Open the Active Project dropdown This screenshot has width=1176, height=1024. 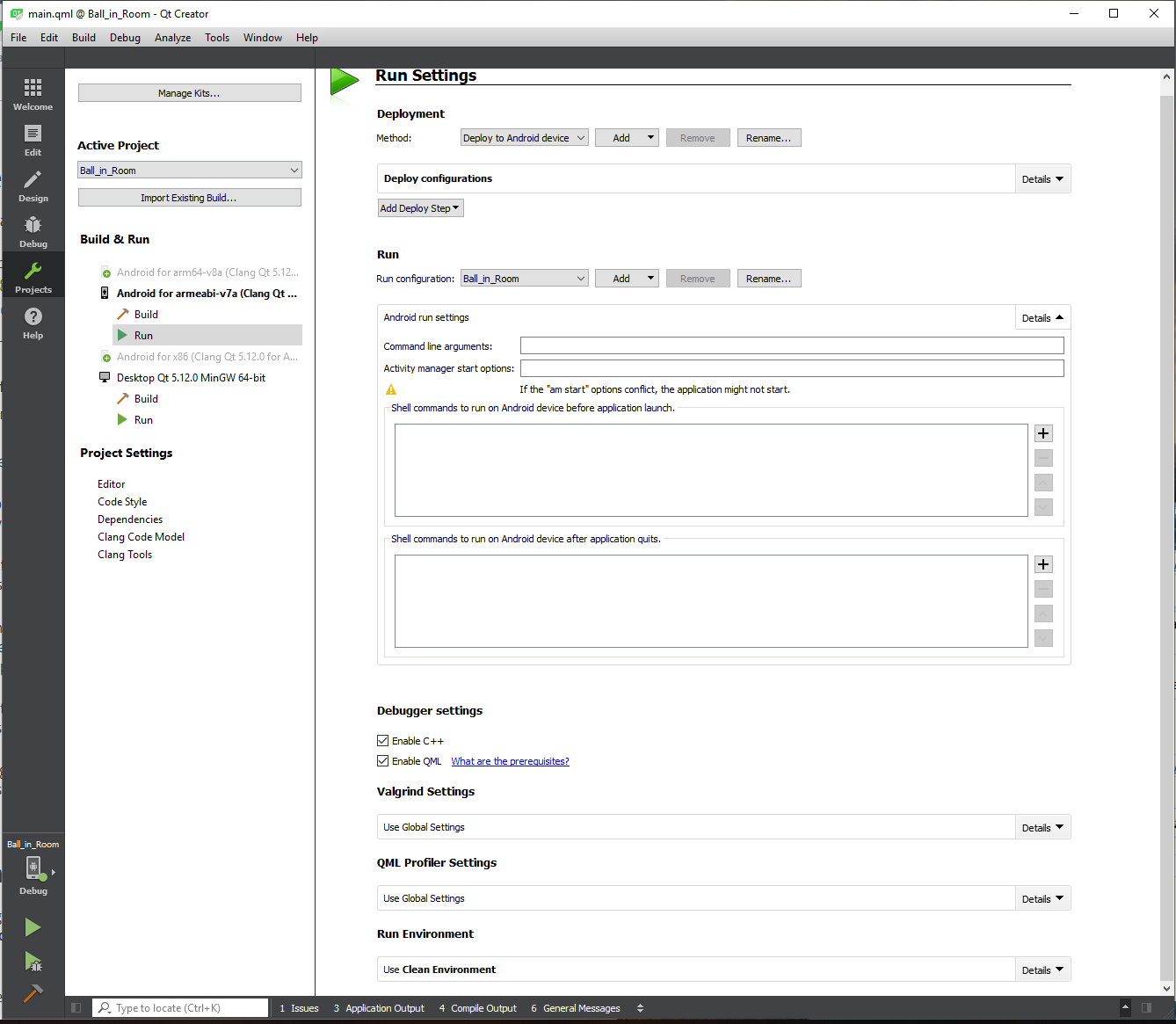pyautogui.click(x=189, y=171)
